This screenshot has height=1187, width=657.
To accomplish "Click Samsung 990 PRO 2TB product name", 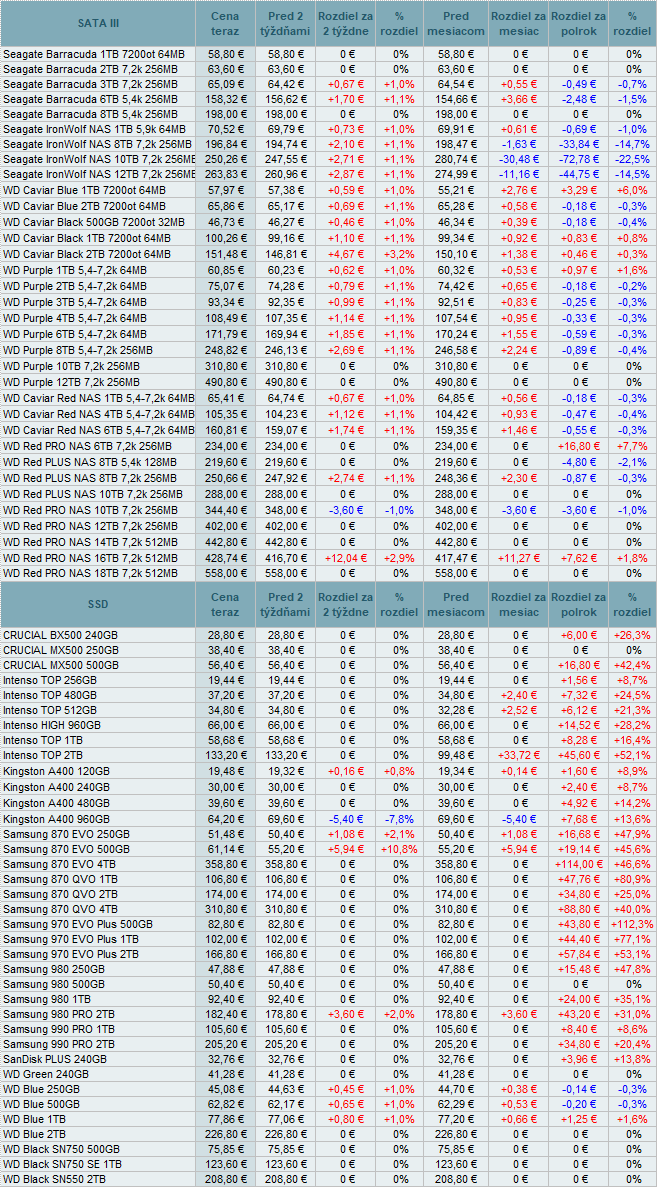I will 59,1043.
